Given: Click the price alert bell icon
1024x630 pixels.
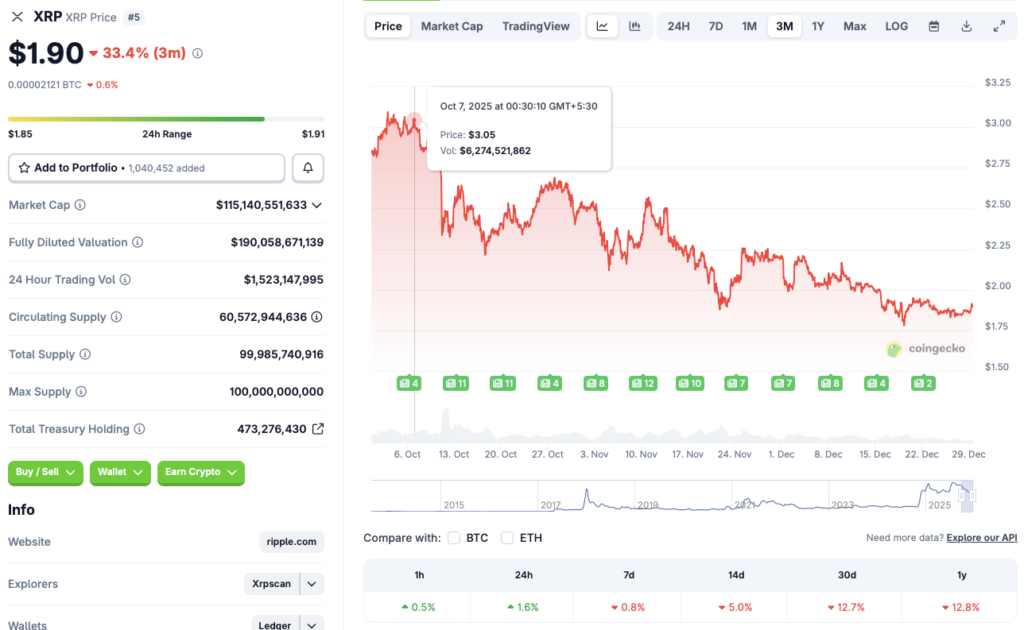Looking at the screenshot, I should pyautogui.click(x=308, y=168).
